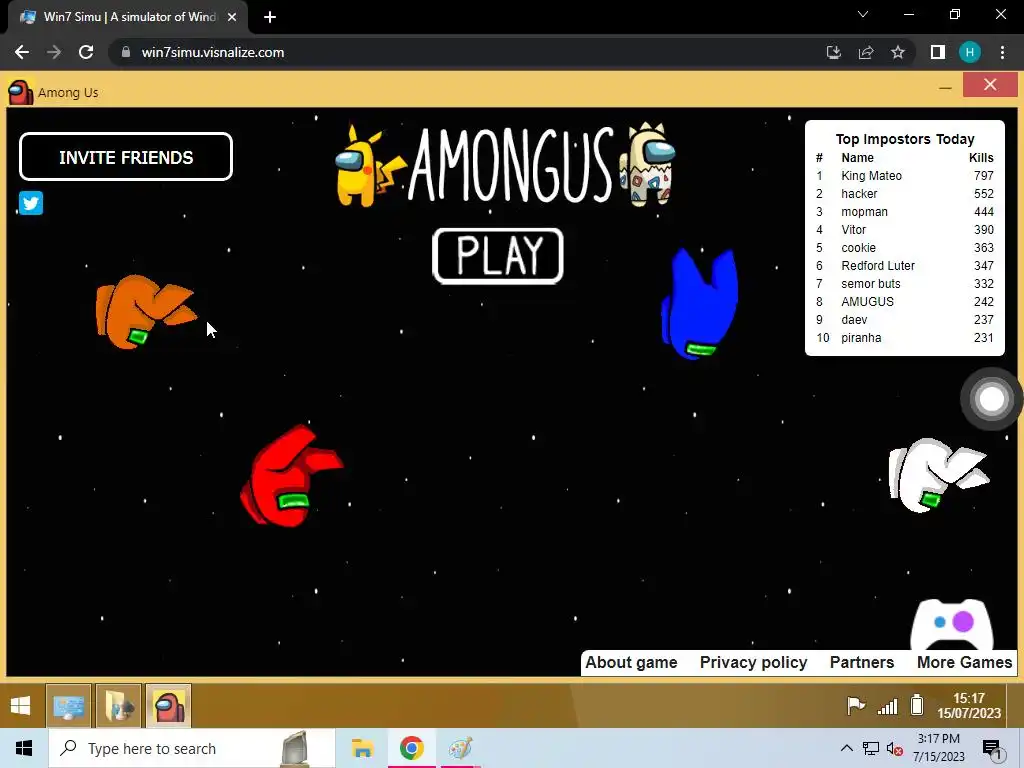The image size is (1024, 768).
Task: Open More Games link
Action: (x=965, y=662)
